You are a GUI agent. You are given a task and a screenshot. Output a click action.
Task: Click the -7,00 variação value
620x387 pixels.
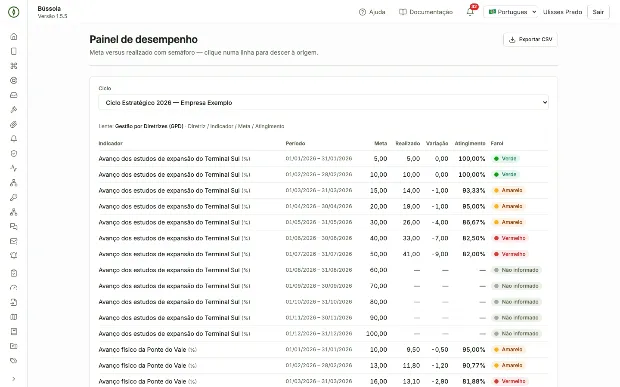click(440, 238)
